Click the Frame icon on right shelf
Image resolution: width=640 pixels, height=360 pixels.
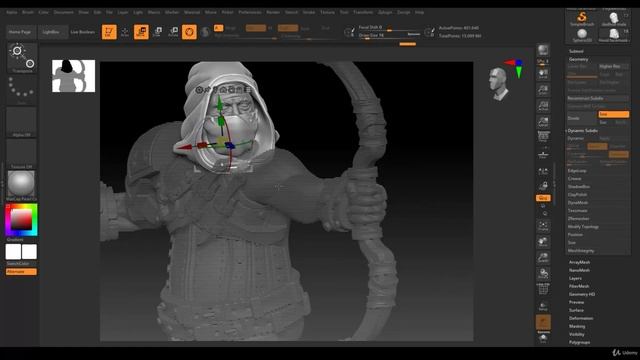point(543,226)
